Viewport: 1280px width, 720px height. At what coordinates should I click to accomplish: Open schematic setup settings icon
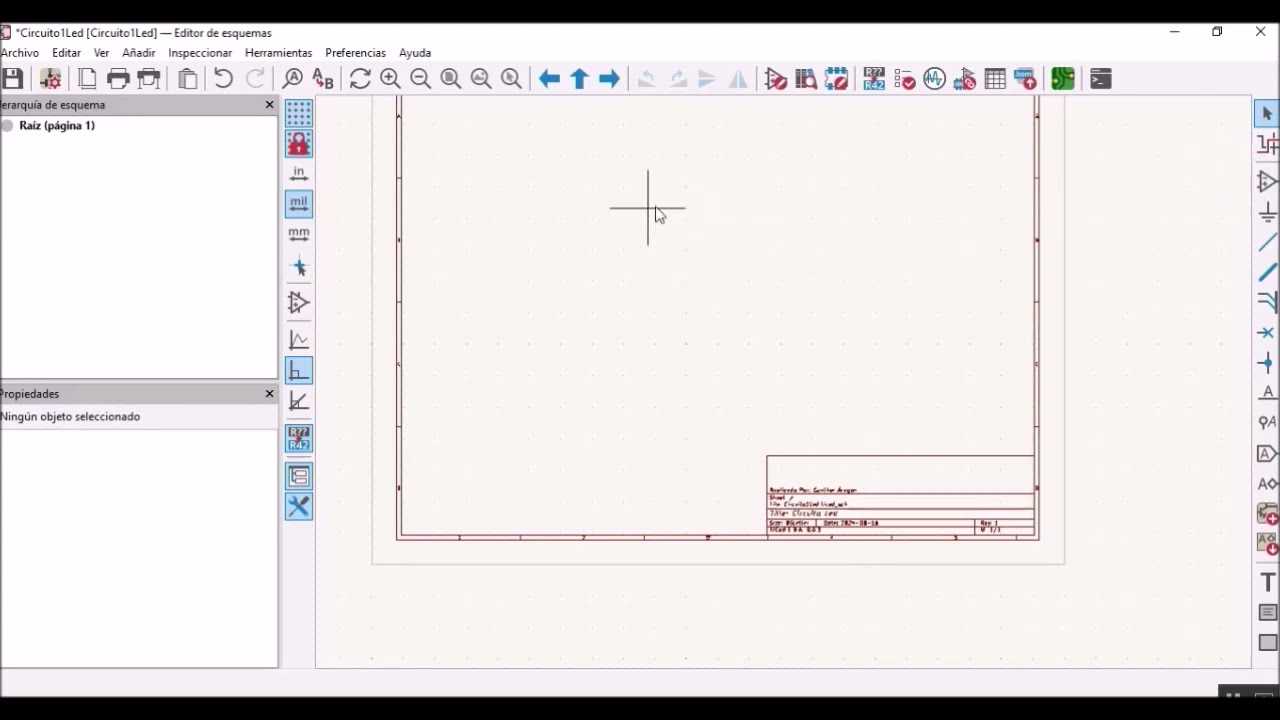(50, 79)
